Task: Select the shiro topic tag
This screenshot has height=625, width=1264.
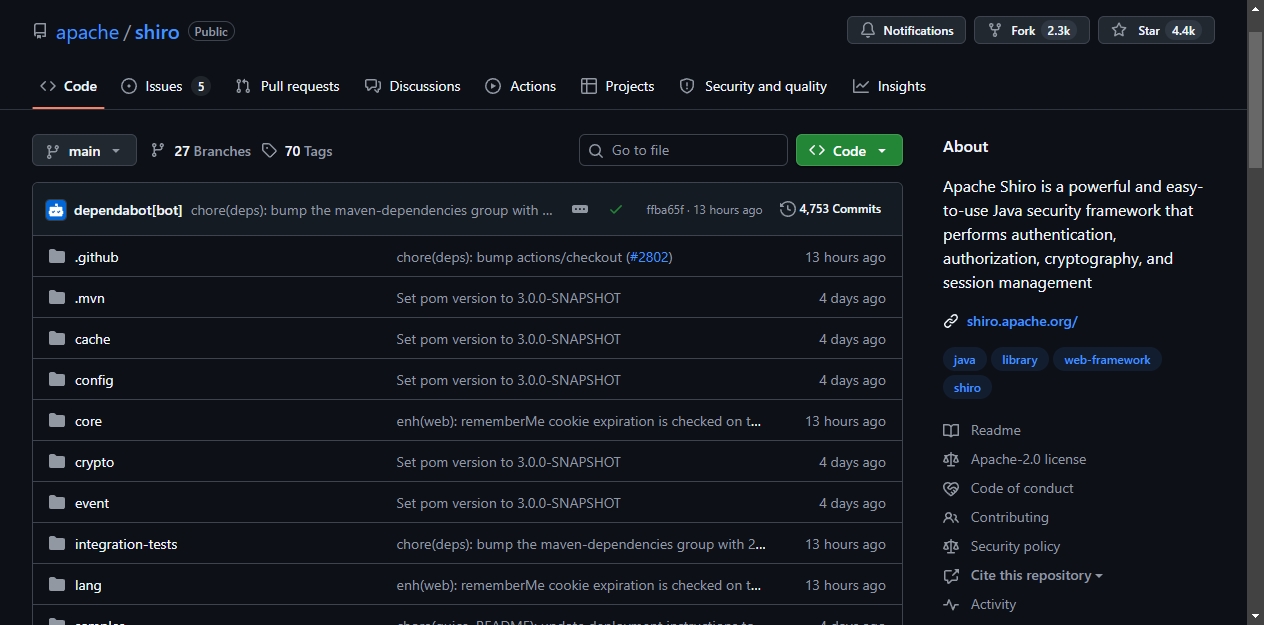Action: point(967,388)
